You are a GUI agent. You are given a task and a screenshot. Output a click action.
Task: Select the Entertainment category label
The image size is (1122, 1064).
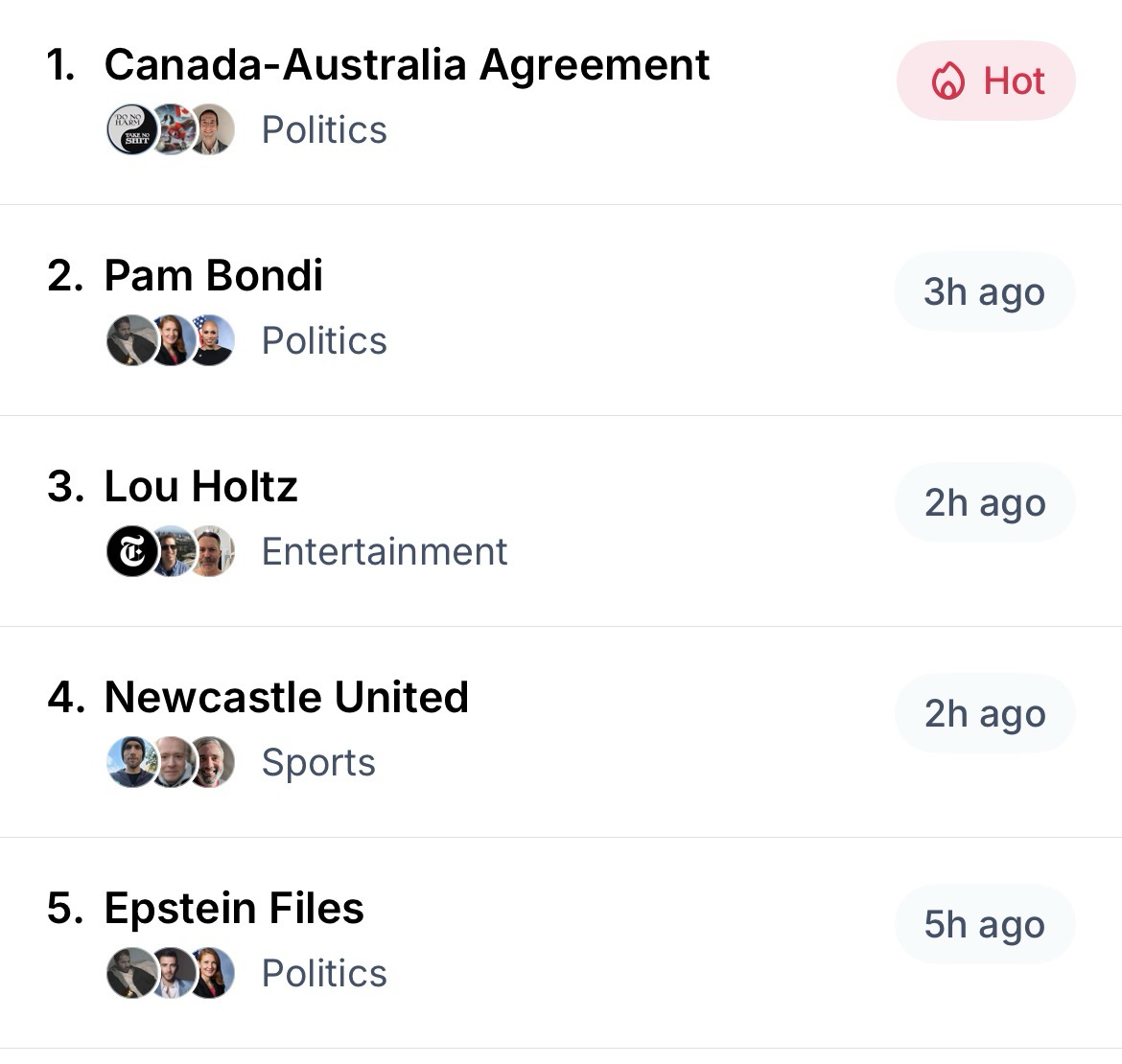click(385, 552)
